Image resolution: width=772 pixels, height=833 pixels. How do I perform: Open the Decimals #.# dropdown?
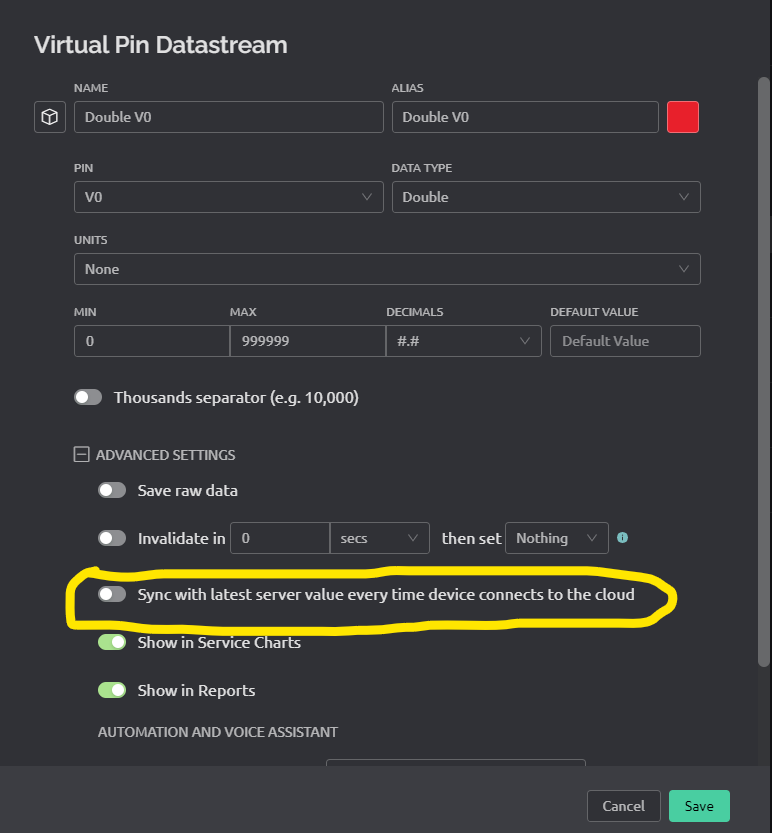tap(464, 341)
